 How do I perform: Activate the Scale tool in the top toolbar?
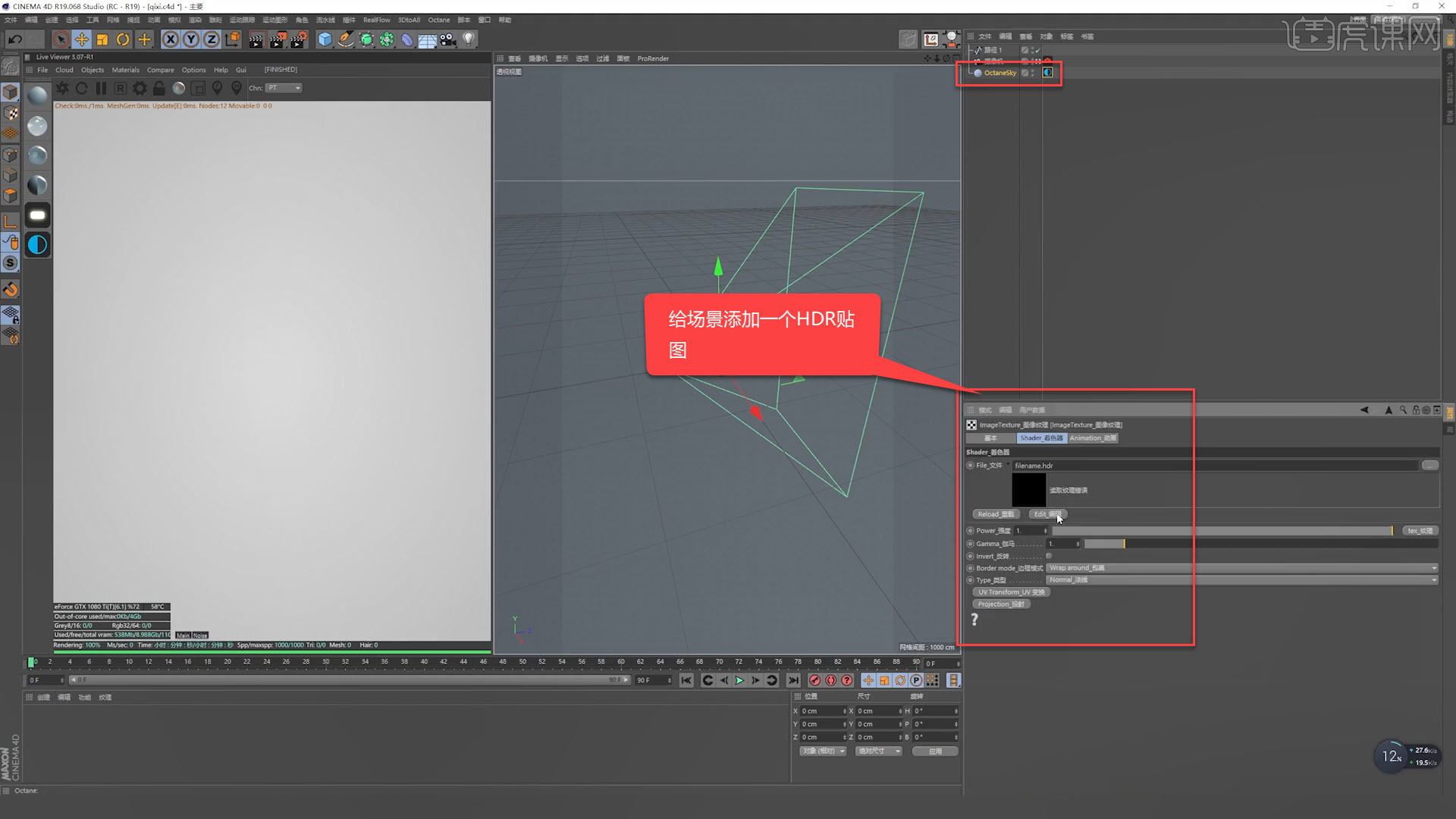click(102, 39)
